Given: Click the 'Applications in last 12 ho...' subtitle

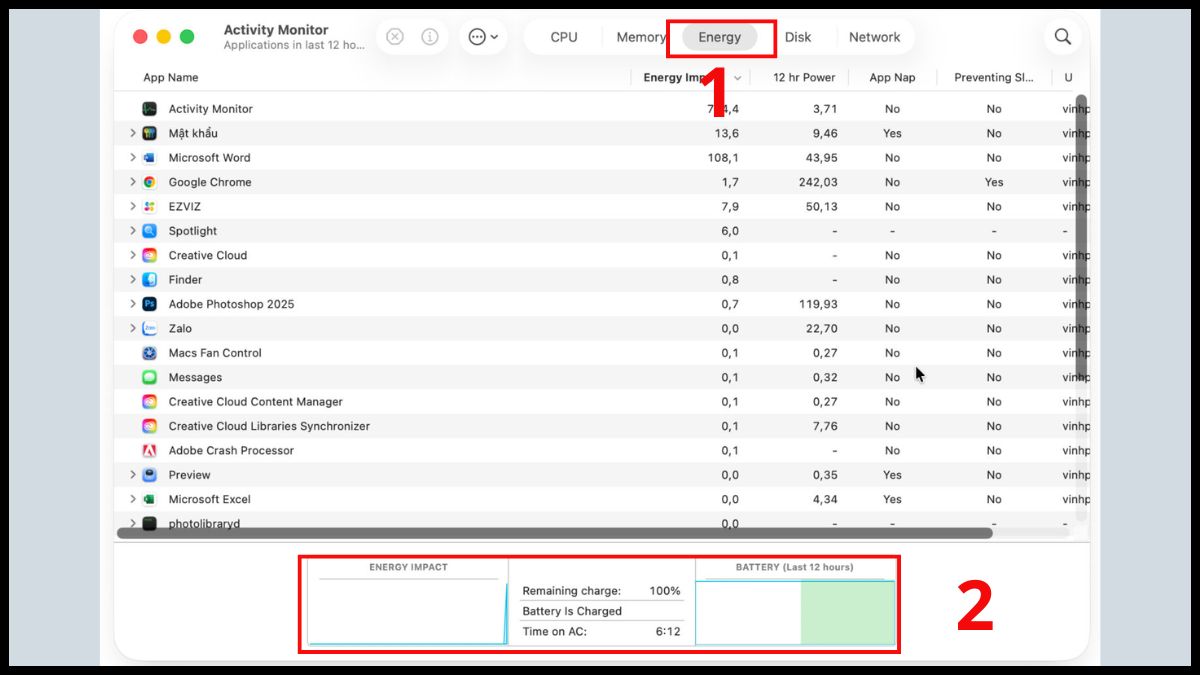Looking at the screenshot, I should 294,45.
